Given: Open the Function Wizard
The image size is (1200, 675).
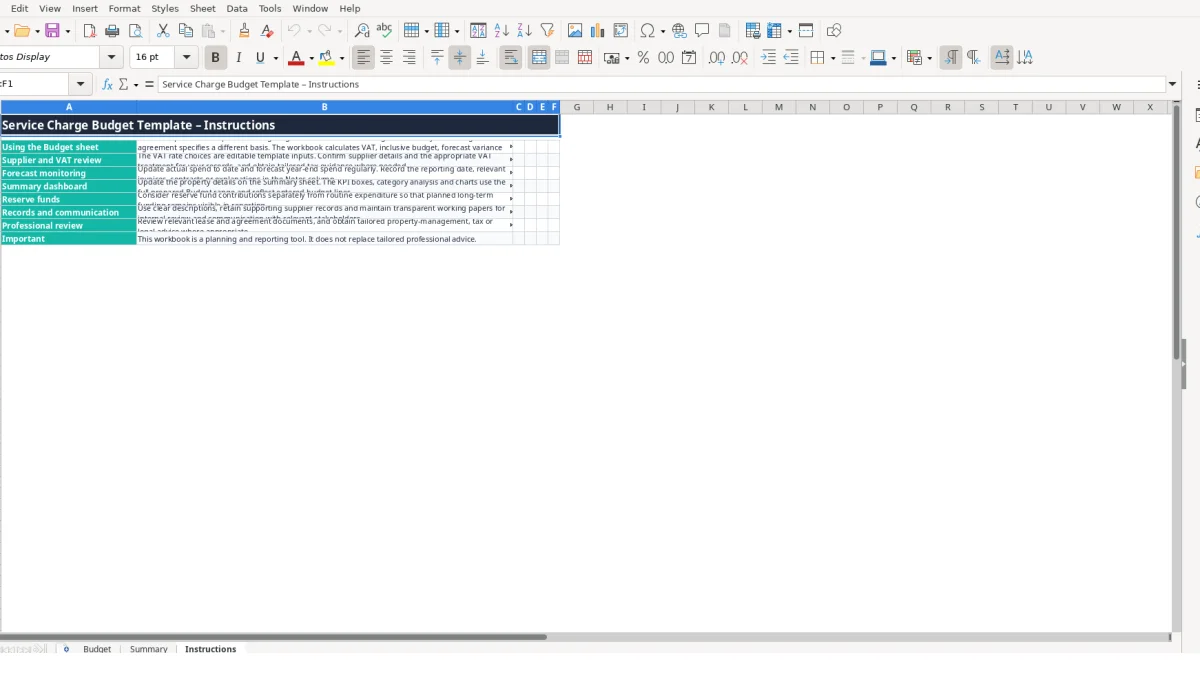Looking at the screenshot, I should (108, 84).
